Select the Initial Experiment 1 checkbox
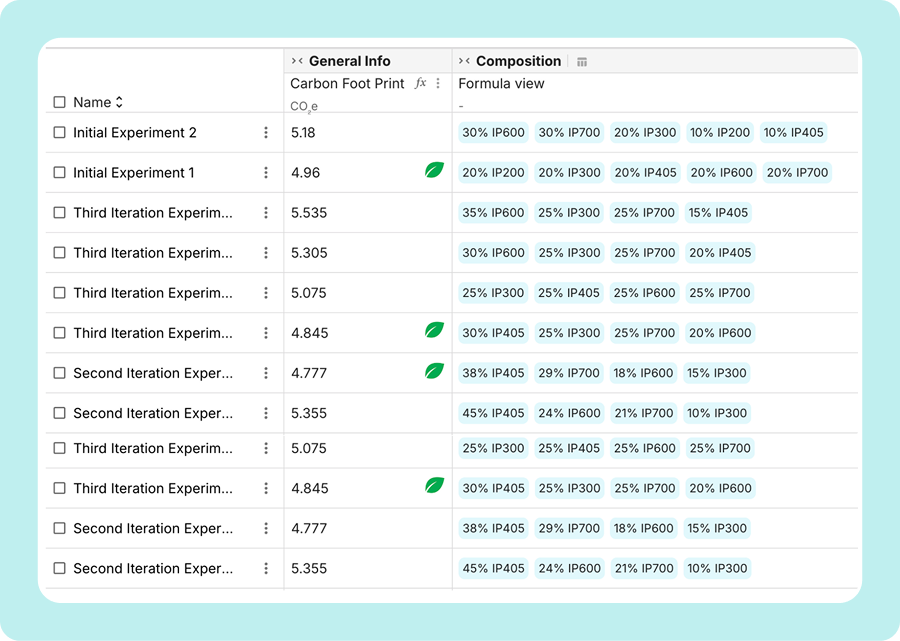Viewport: 900px width, 641px height. click(x=59, y=173)
